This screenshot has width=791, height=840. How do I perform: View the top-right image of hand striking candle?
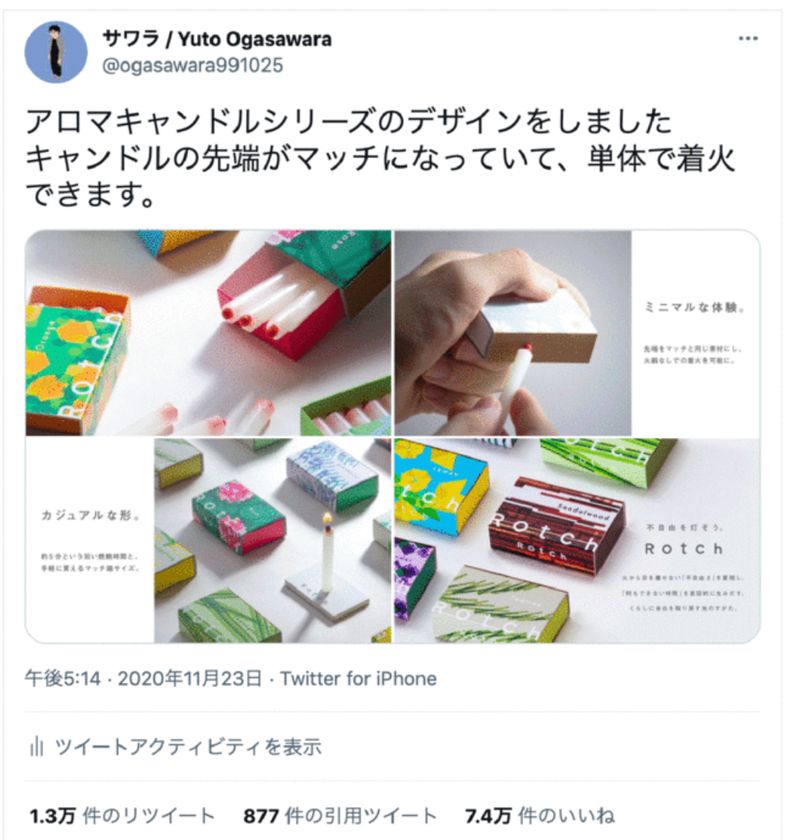point(577,333)
